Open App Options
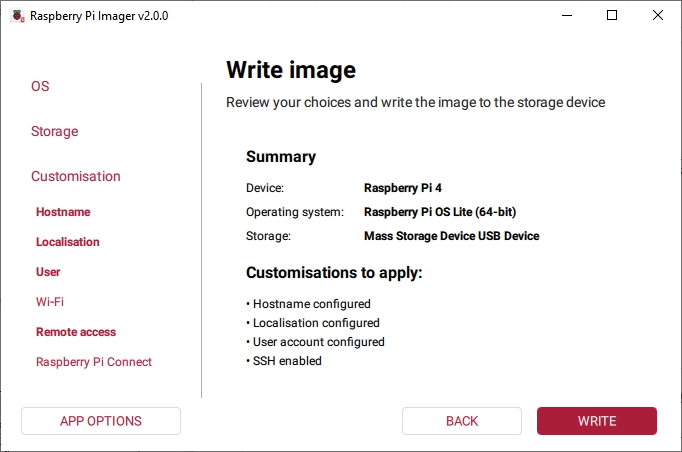This screenshot has width=682, height=452. (101, 421)
